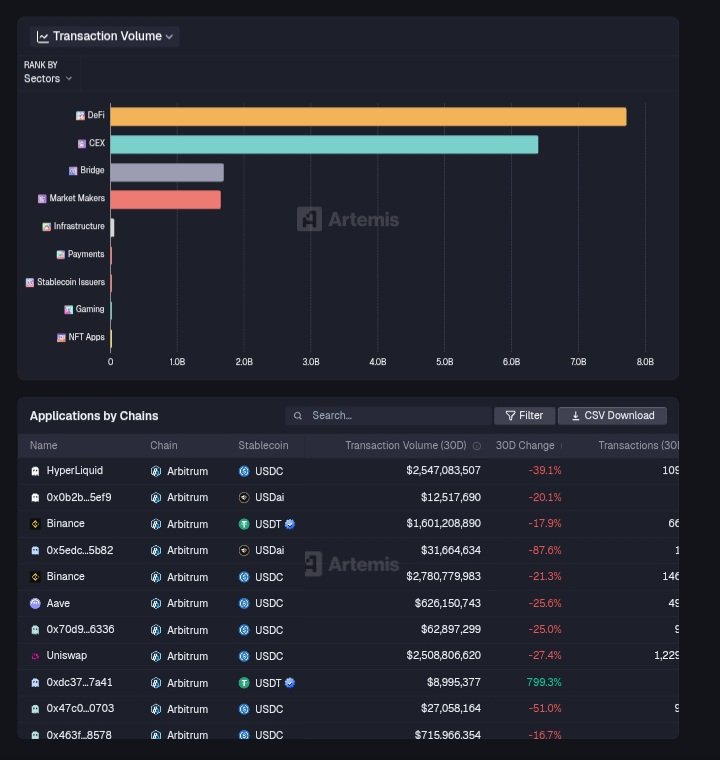Select the -51.0% change value
Screen dimensions: 720x760
tap(545, 708)
